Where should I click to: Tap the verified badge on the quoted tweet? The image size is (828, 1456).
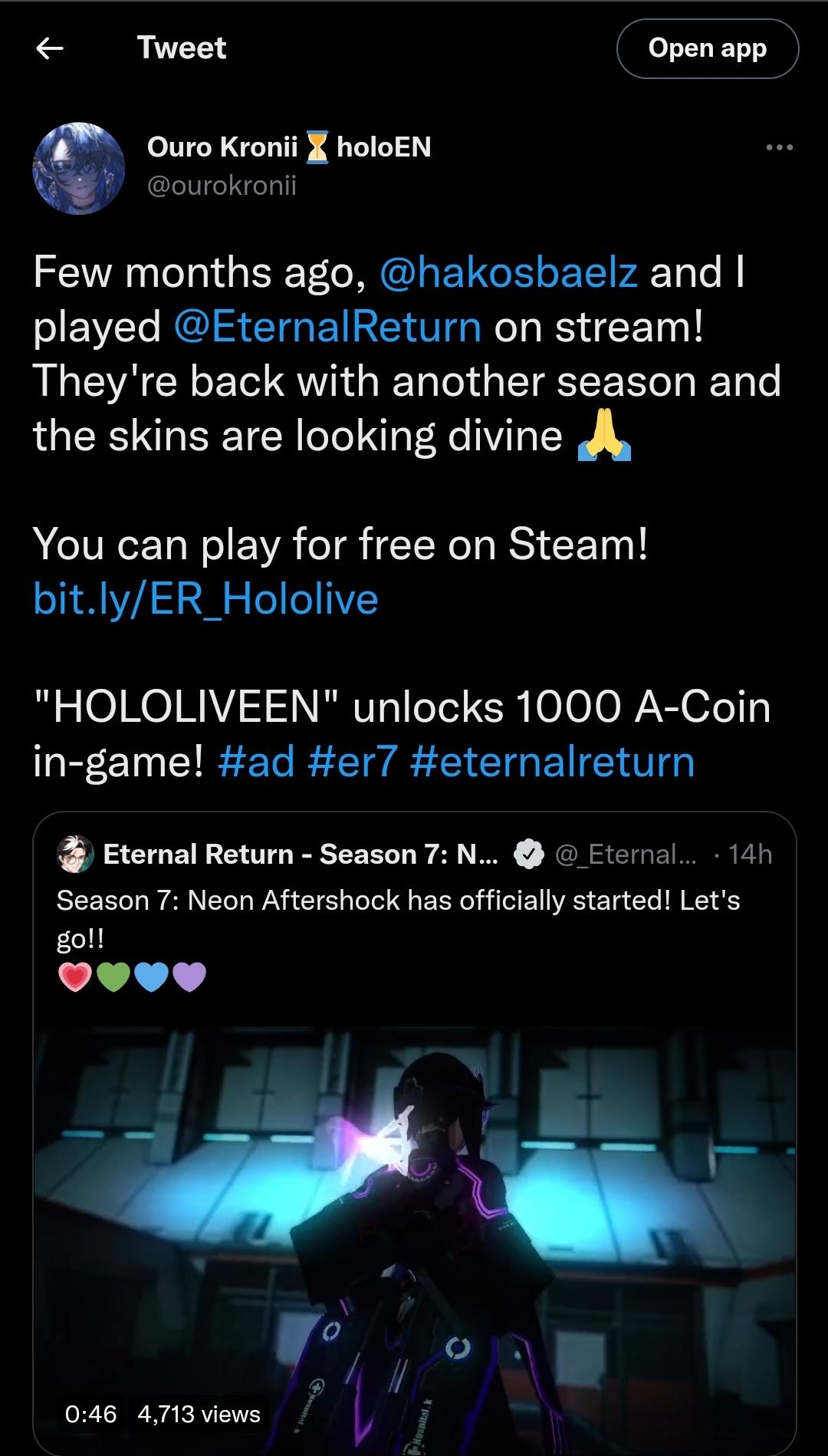point(528,855)
